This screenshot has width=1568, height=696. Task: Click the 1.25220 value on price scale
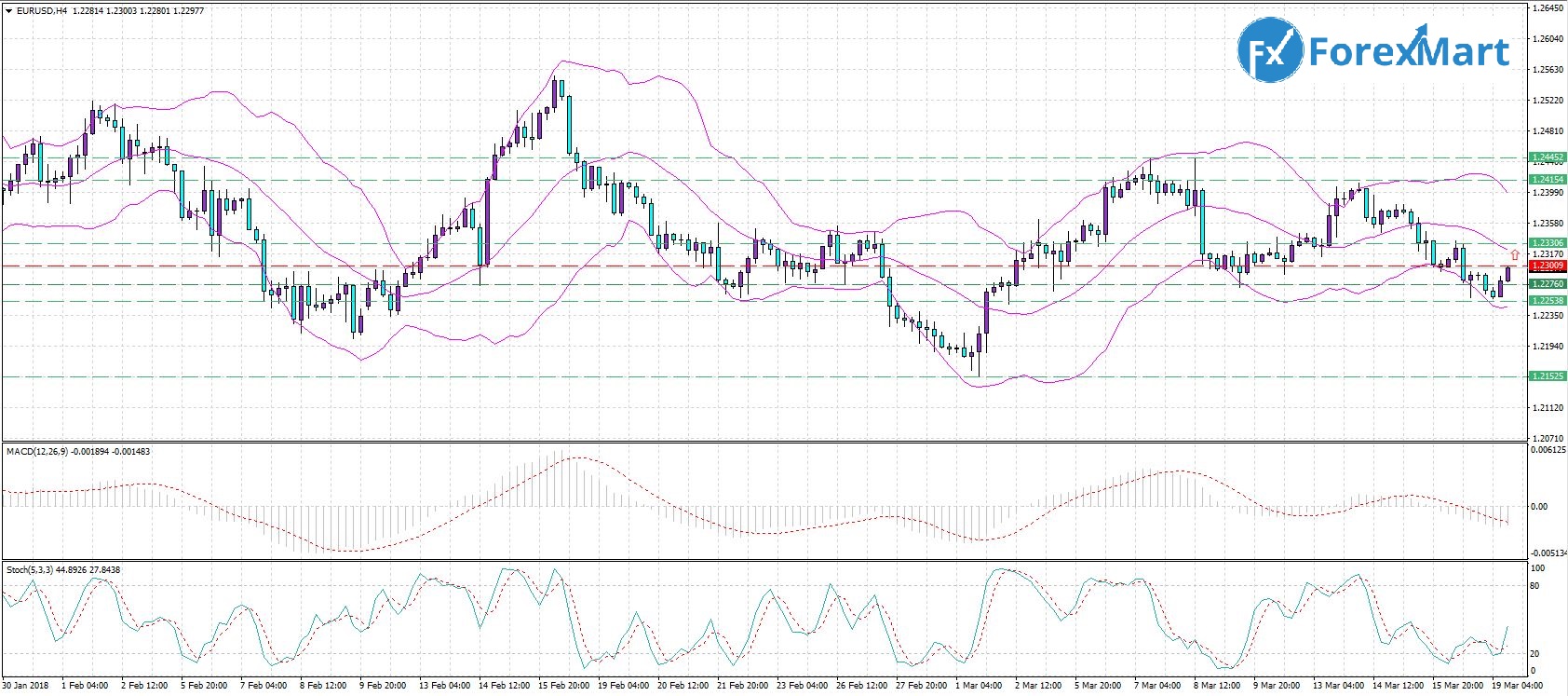click(1548, 101)
